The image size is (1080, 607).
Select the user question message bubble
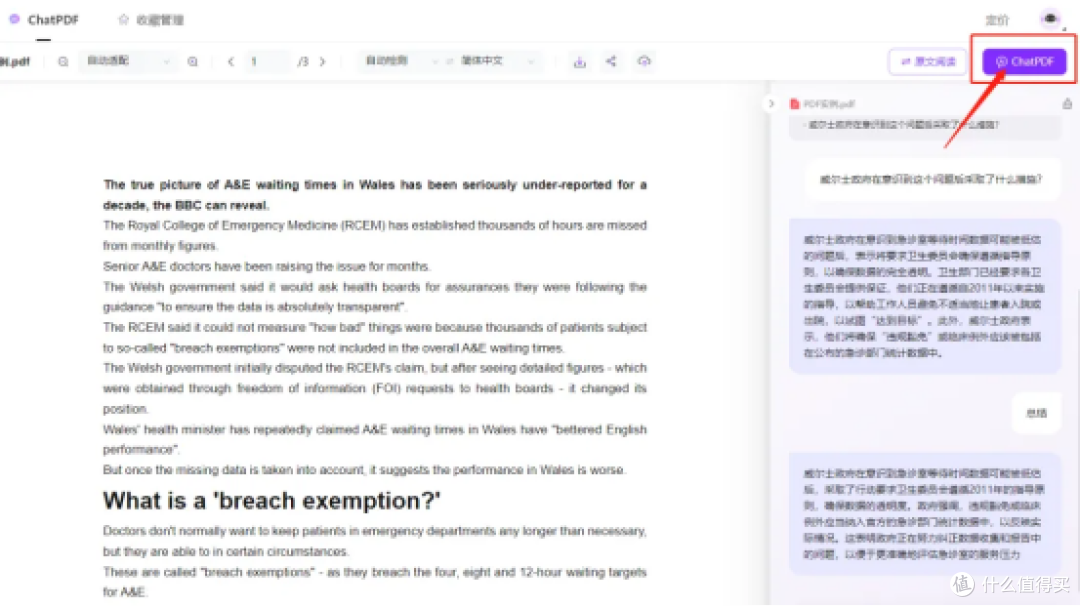coord(931,179)
